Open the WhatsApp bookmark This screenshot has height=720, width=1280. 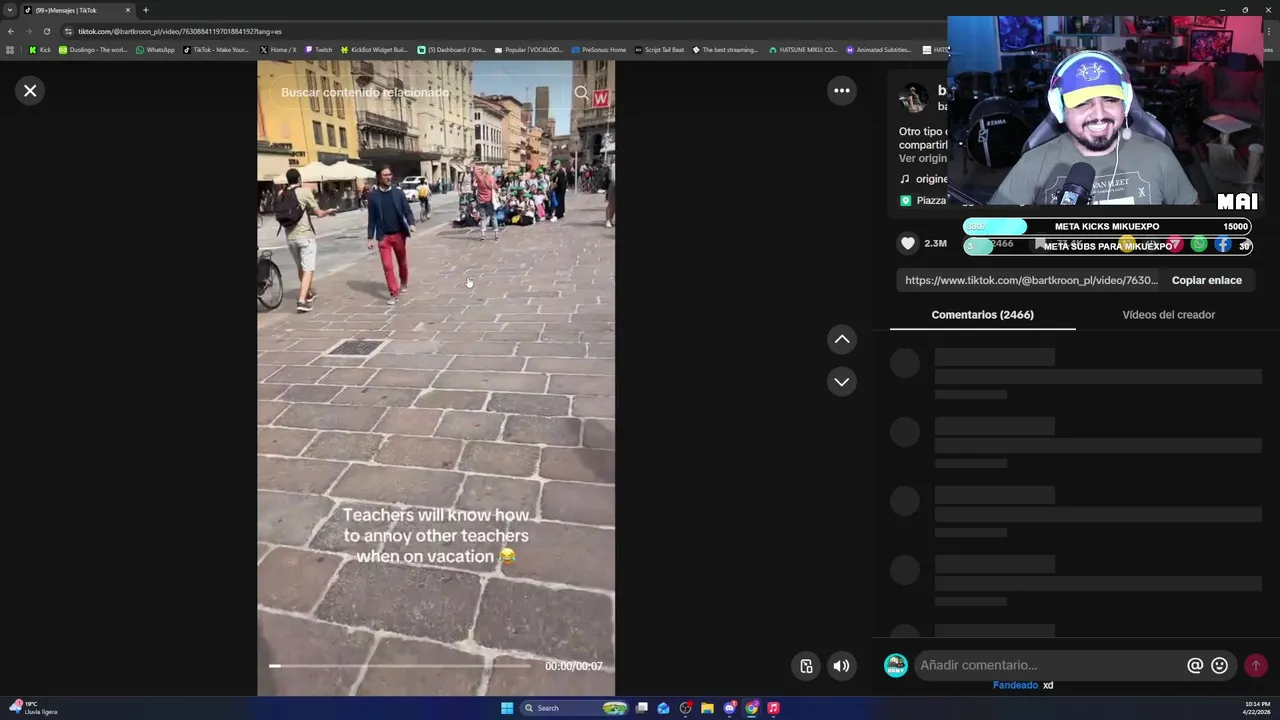coord(155,49)
